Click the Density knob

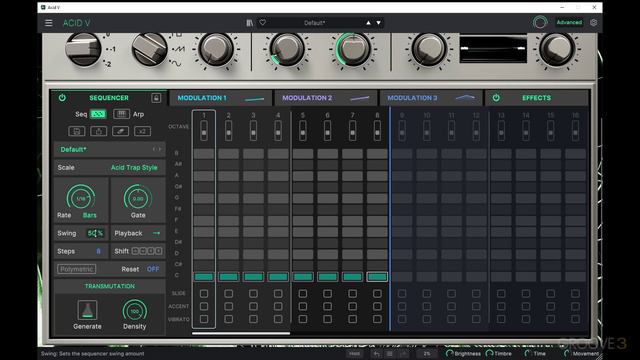[x=135, y=311]
